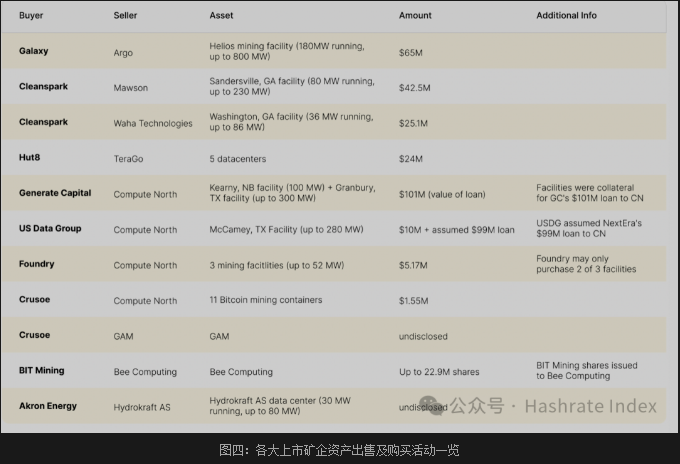Click the Seller column header
Image resolution: width=680 pixels, height=464 pixels.
pos(125,16)
